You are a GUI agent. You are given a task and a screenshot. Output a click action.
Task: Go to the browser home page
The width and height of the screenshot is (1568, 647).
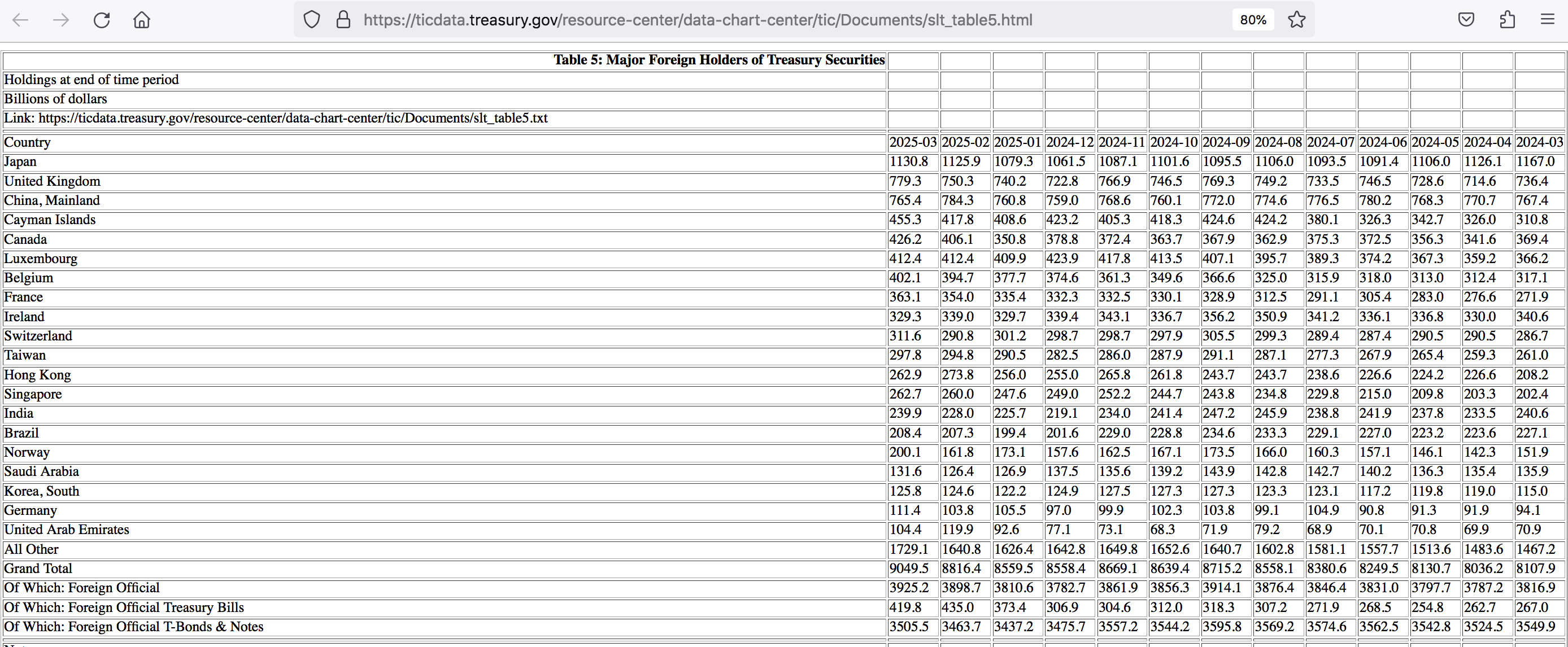pyautogui.click(x=142, y=20)
